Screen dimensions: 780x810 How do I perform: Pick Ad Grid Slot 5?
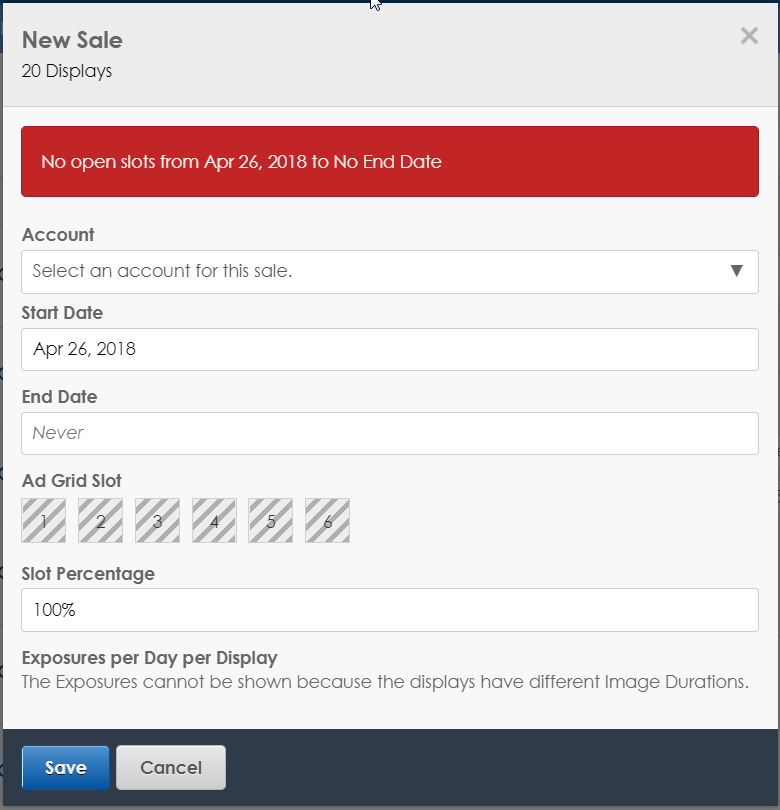click(x=271, y=521)
